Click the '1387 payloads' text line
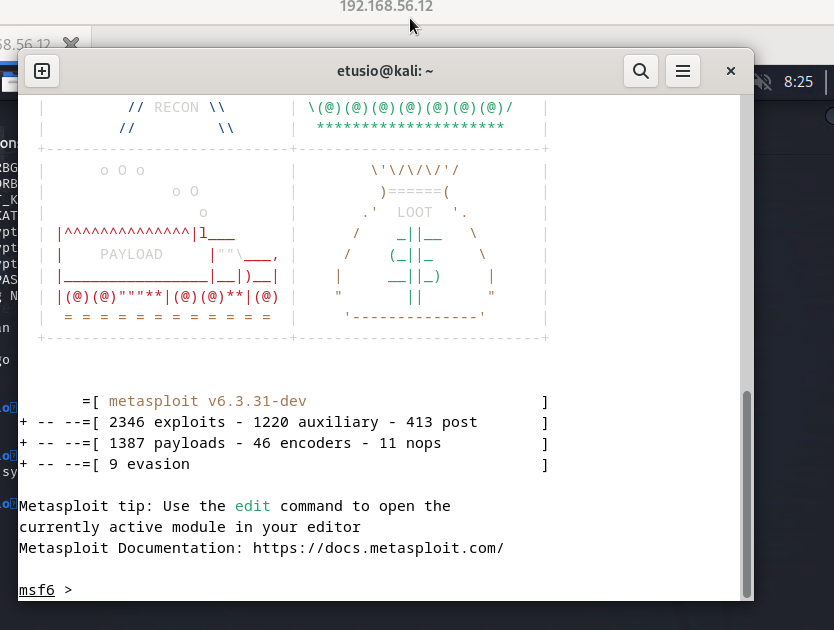The width and height of the screenshot is (834, 630). pos(167,443)
